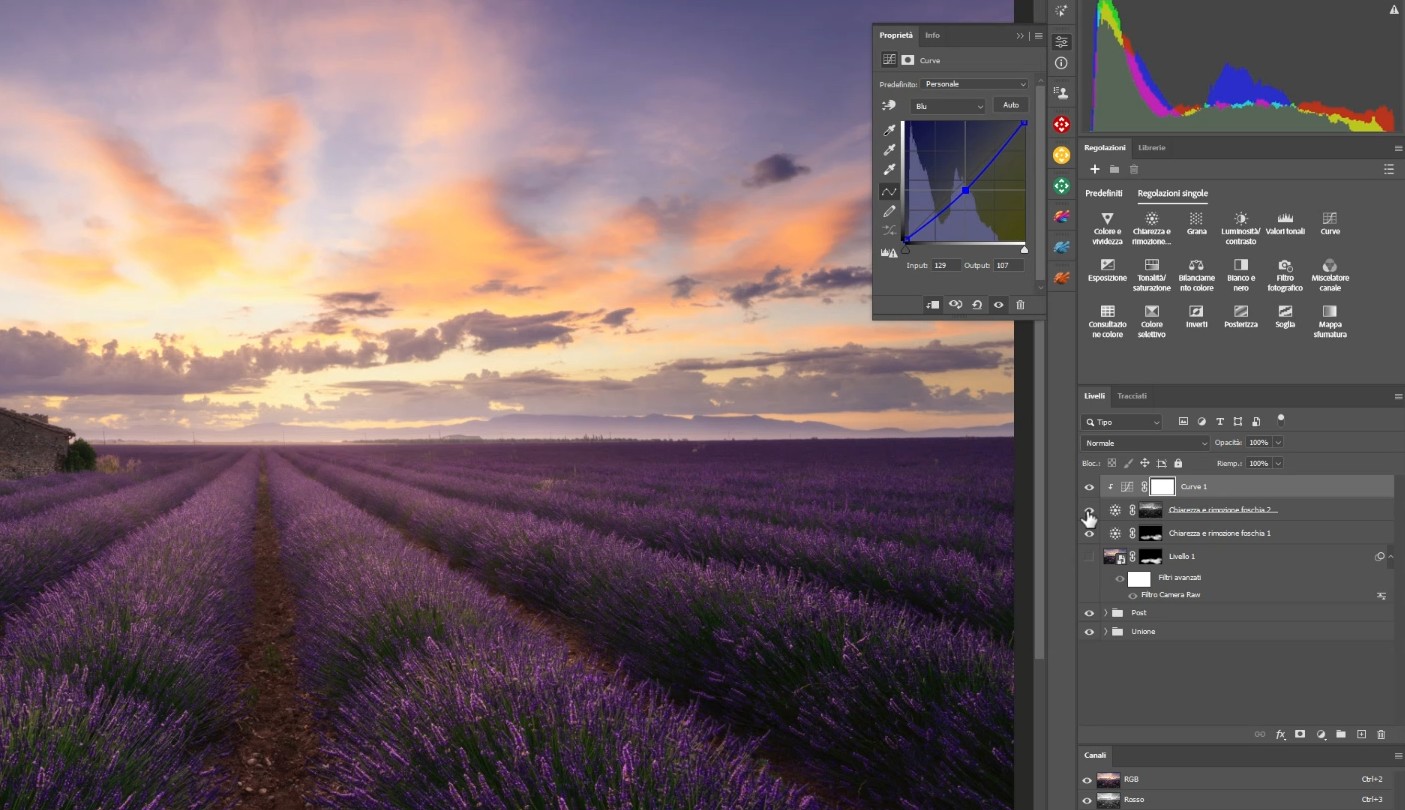This screenshot has width=1405, height=810.
Task: Click the lock all layer icon
Action: (x=1177, y=464)
